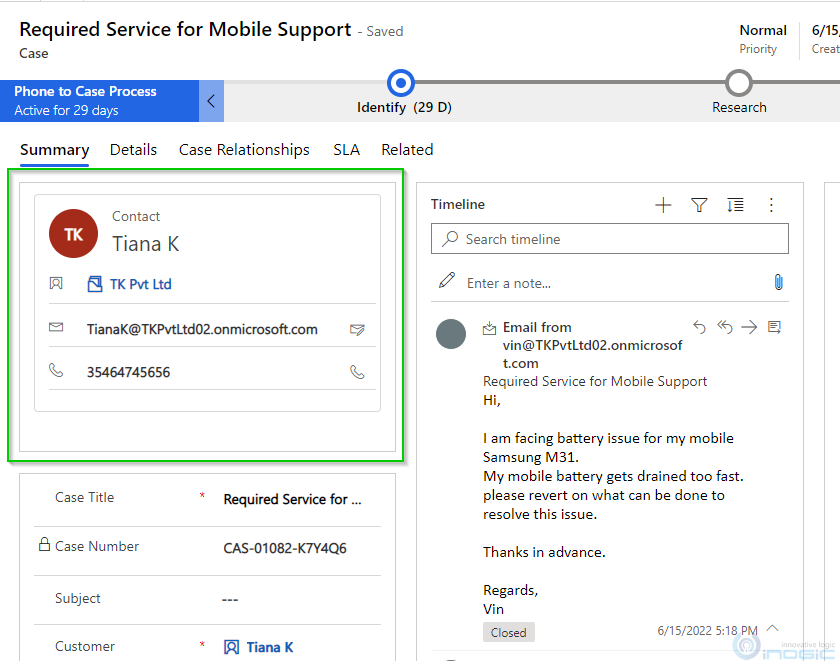Click the case title heading
The image size is (840, 661).
coord(185,29)
